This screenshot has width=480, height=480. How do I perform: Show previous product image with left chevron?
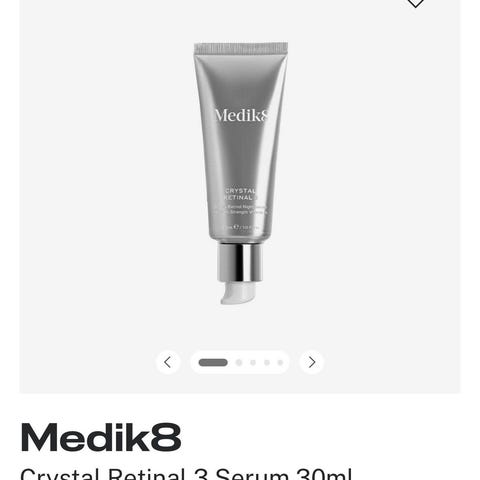[168, 362]
